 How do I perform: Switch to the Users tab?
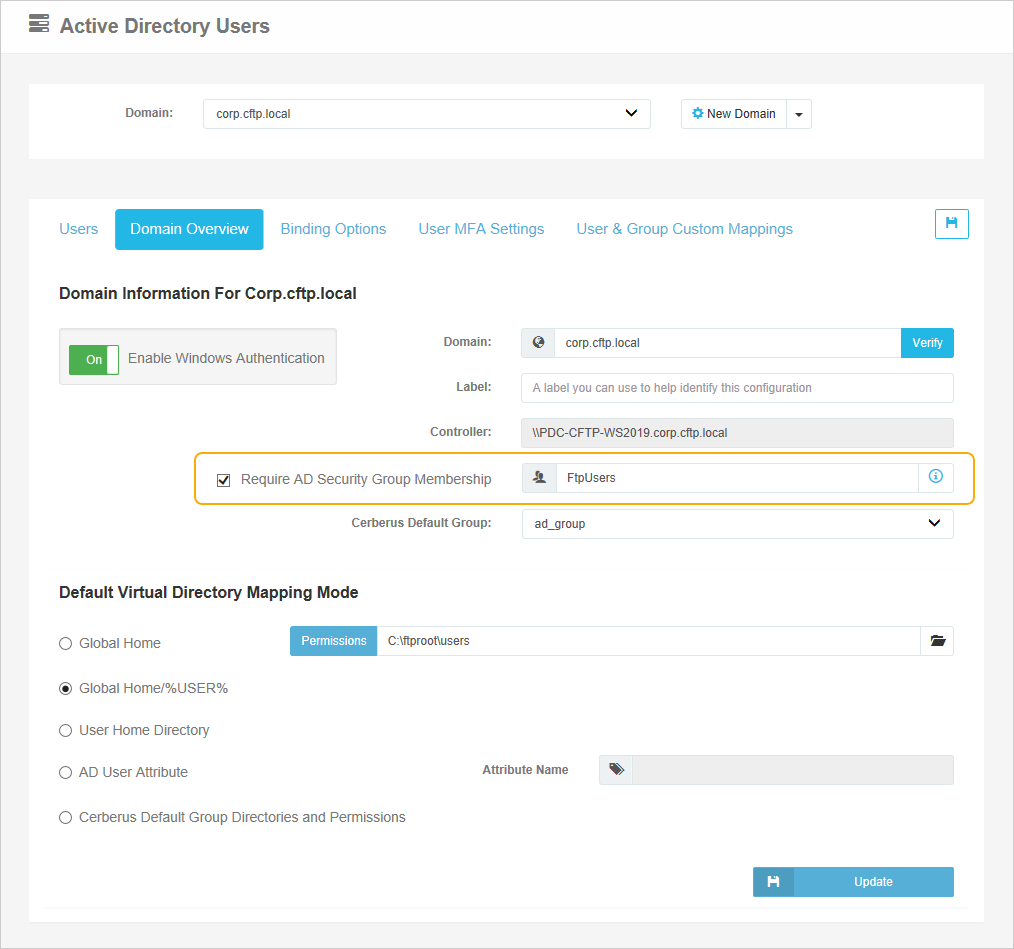[78, 229]
